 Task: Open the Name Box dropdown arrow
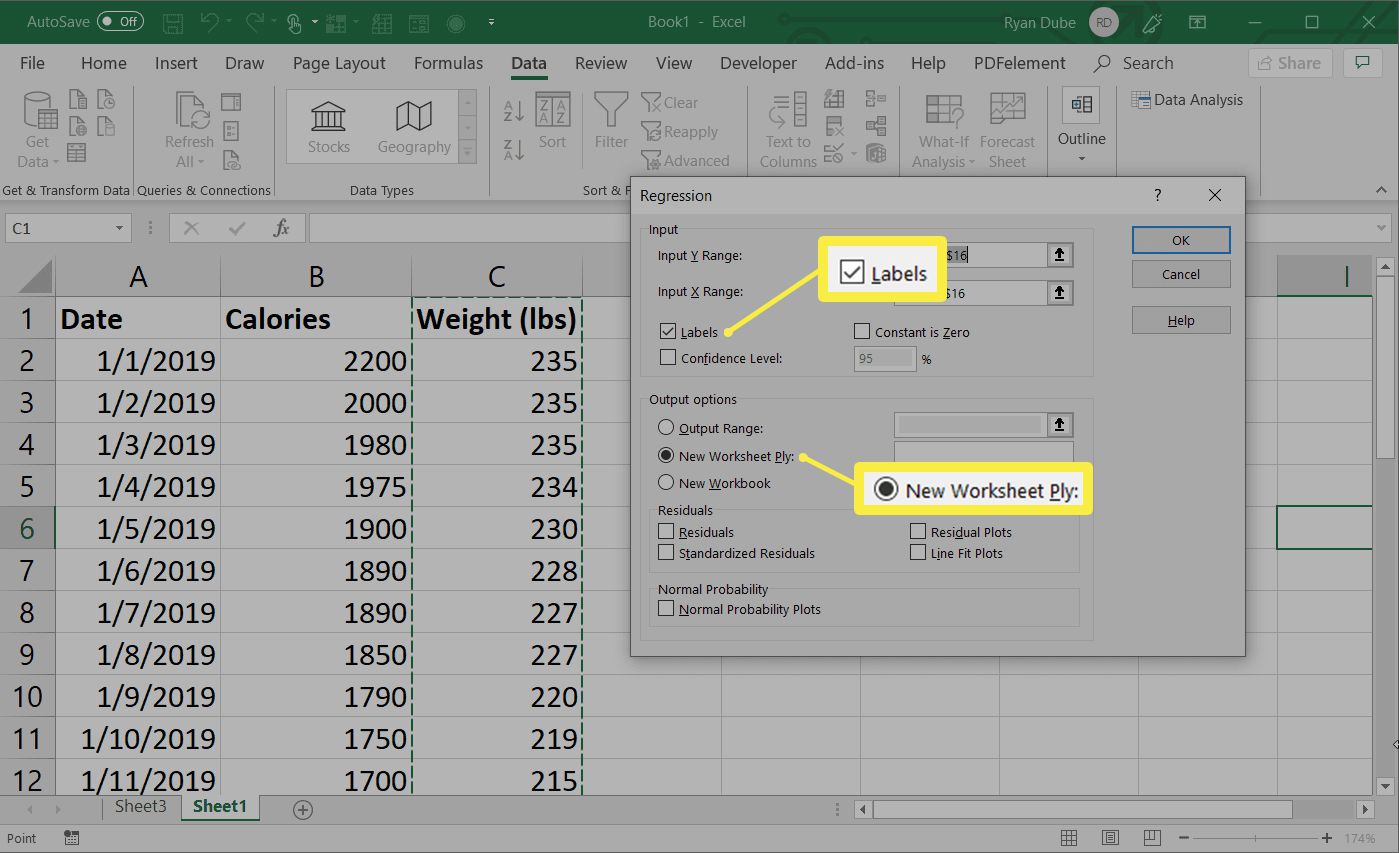[120, 228]
